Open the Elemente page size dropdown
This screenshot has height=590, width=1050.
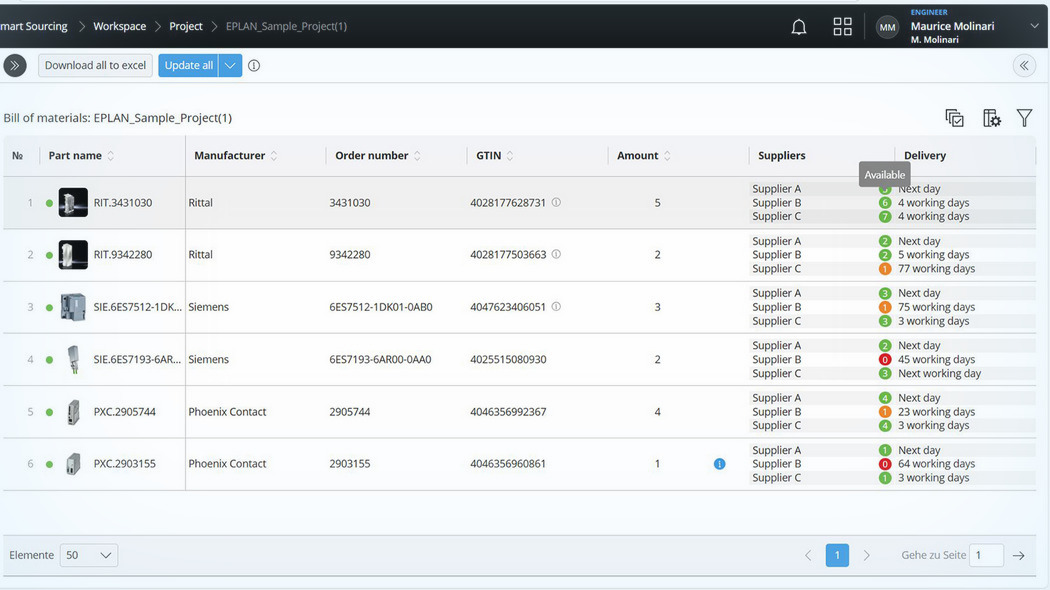[89, 555]
